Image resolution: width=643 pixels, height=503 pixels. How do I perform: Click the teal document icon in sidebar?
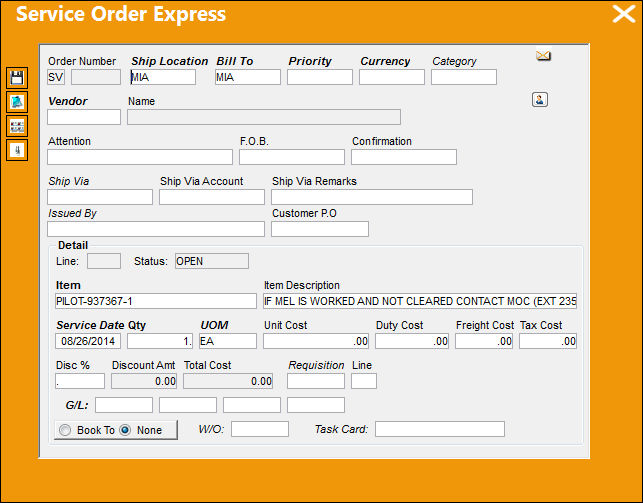pos(17,102)
